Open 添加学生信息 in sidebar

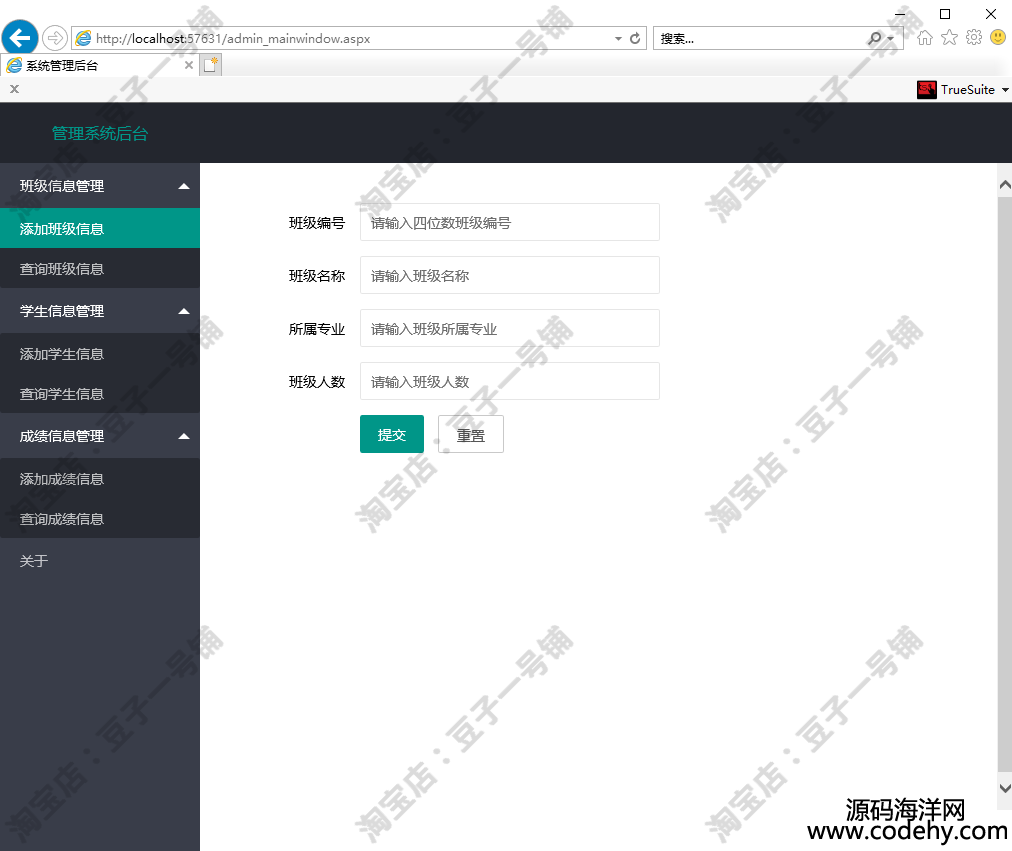(x=100, y=354)
